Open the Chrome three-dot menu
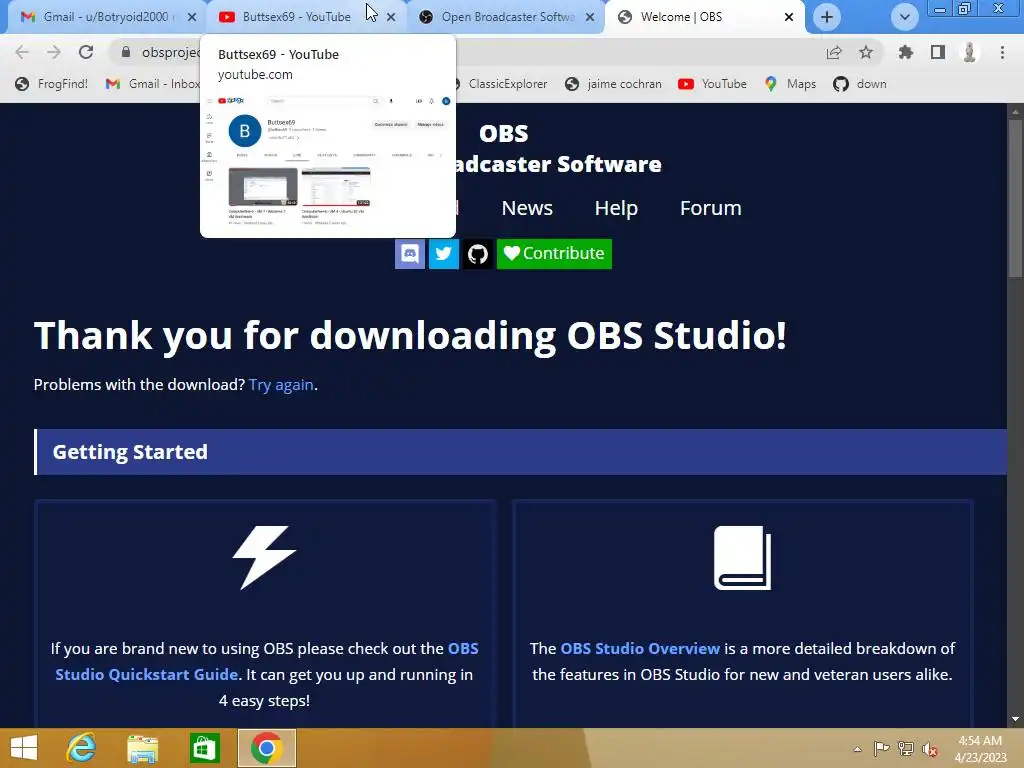The image size is (1024, 768). 1002,52
